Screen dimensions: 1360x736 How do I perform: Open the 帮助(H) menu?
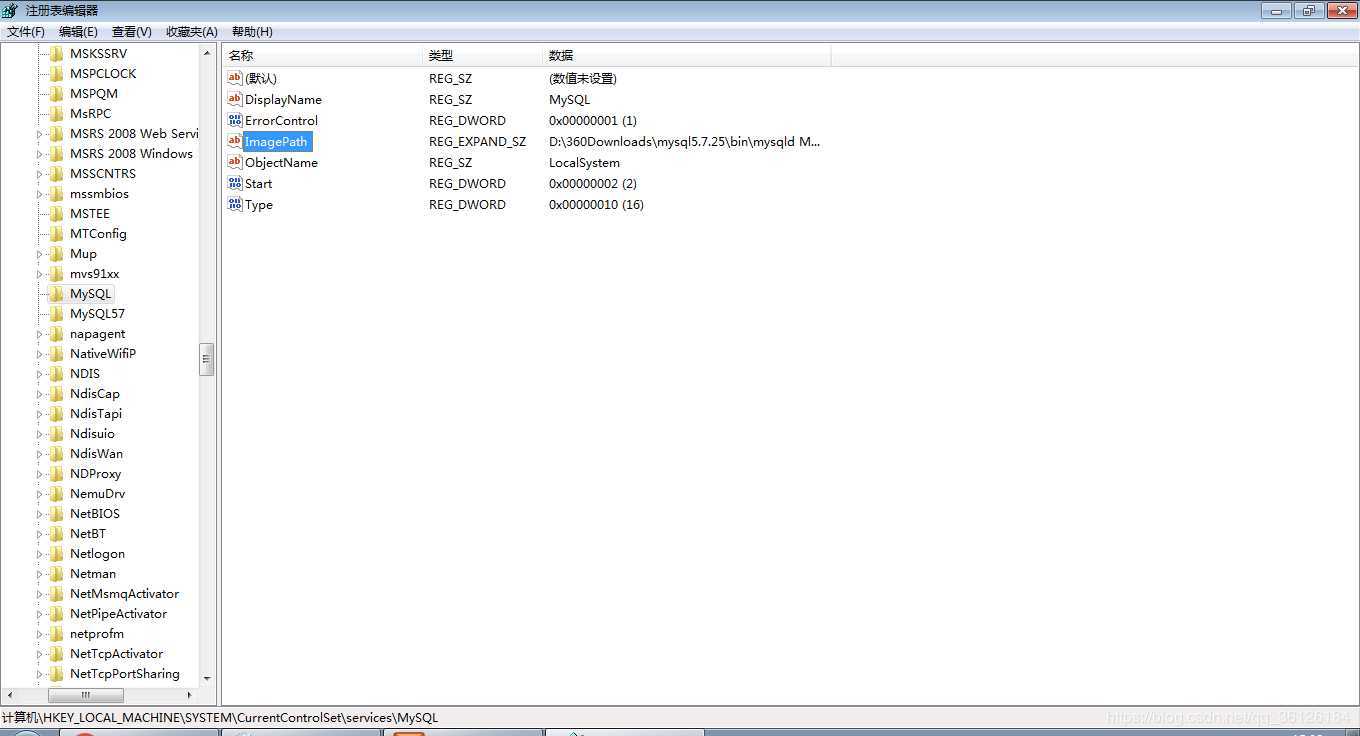coord(252,32)
